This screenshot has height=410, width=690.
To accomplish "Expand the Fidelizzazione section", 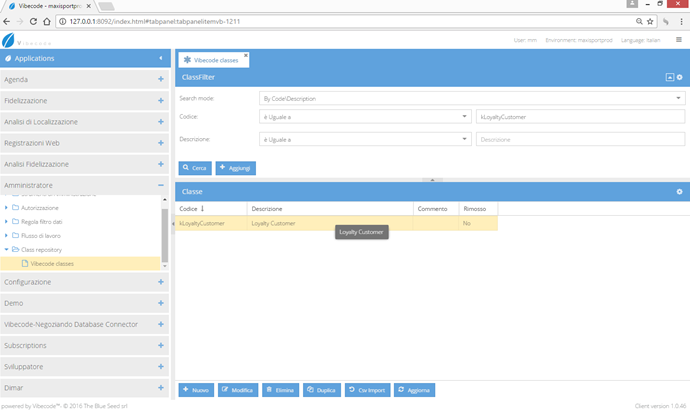I will click(161, 101).
